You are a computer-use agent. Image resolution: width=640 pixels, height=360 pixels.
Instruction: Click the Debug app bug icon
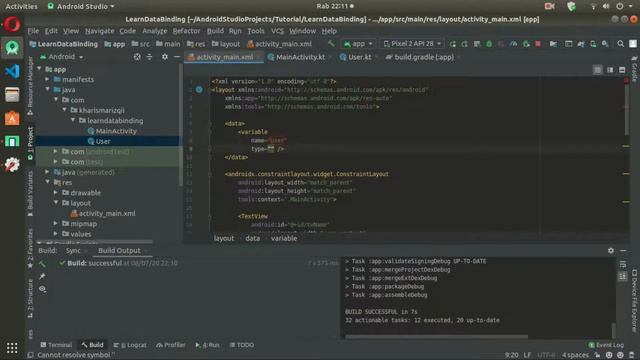tap(489, 44)
